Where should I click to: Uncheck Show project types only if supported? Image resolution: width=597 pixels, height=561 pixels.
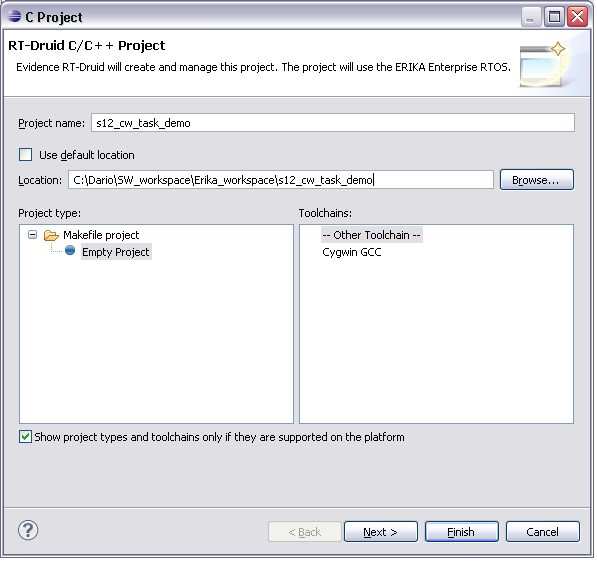pos(25,439)
